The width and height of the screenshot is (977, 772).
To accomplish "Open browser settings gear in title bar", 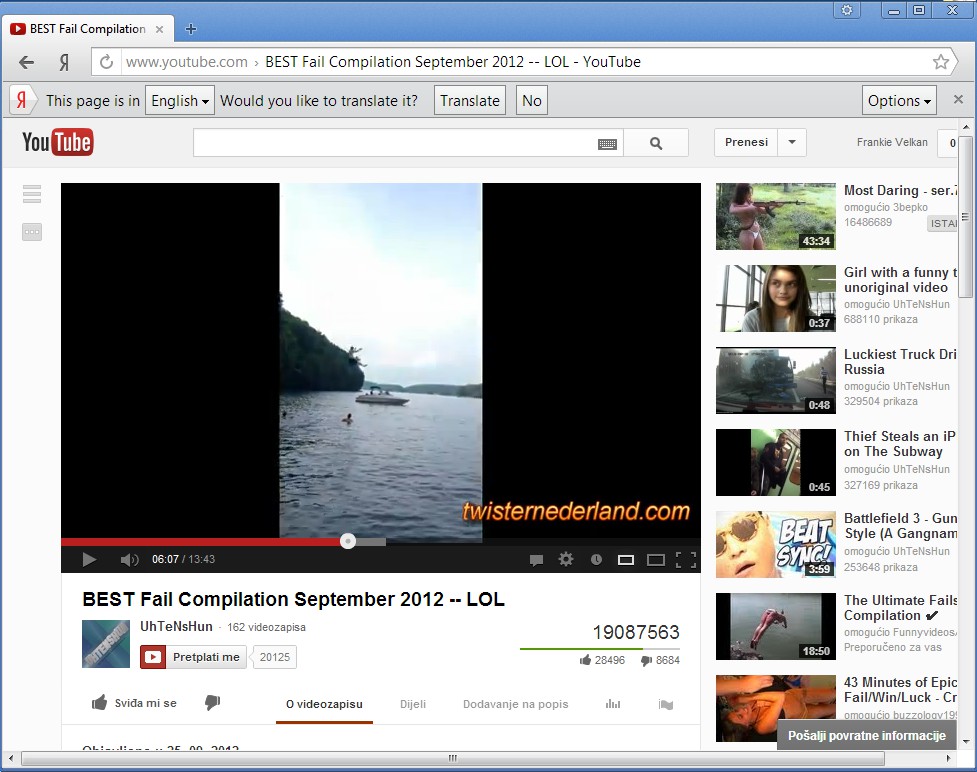I will pos(847,10).
